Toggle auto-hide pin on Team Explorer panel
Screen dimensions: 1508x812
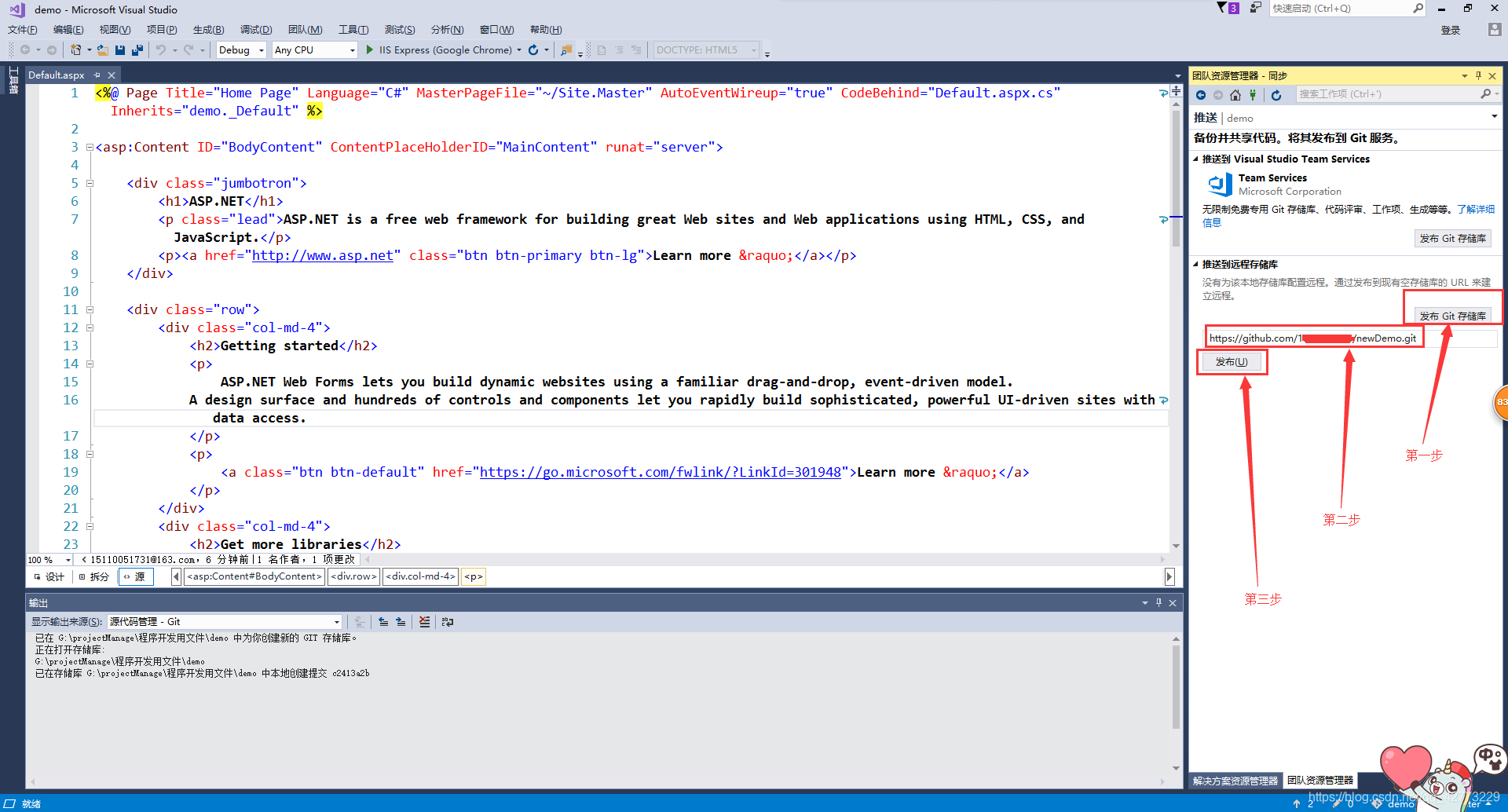pyautogui.click(x=1478, y=75)
